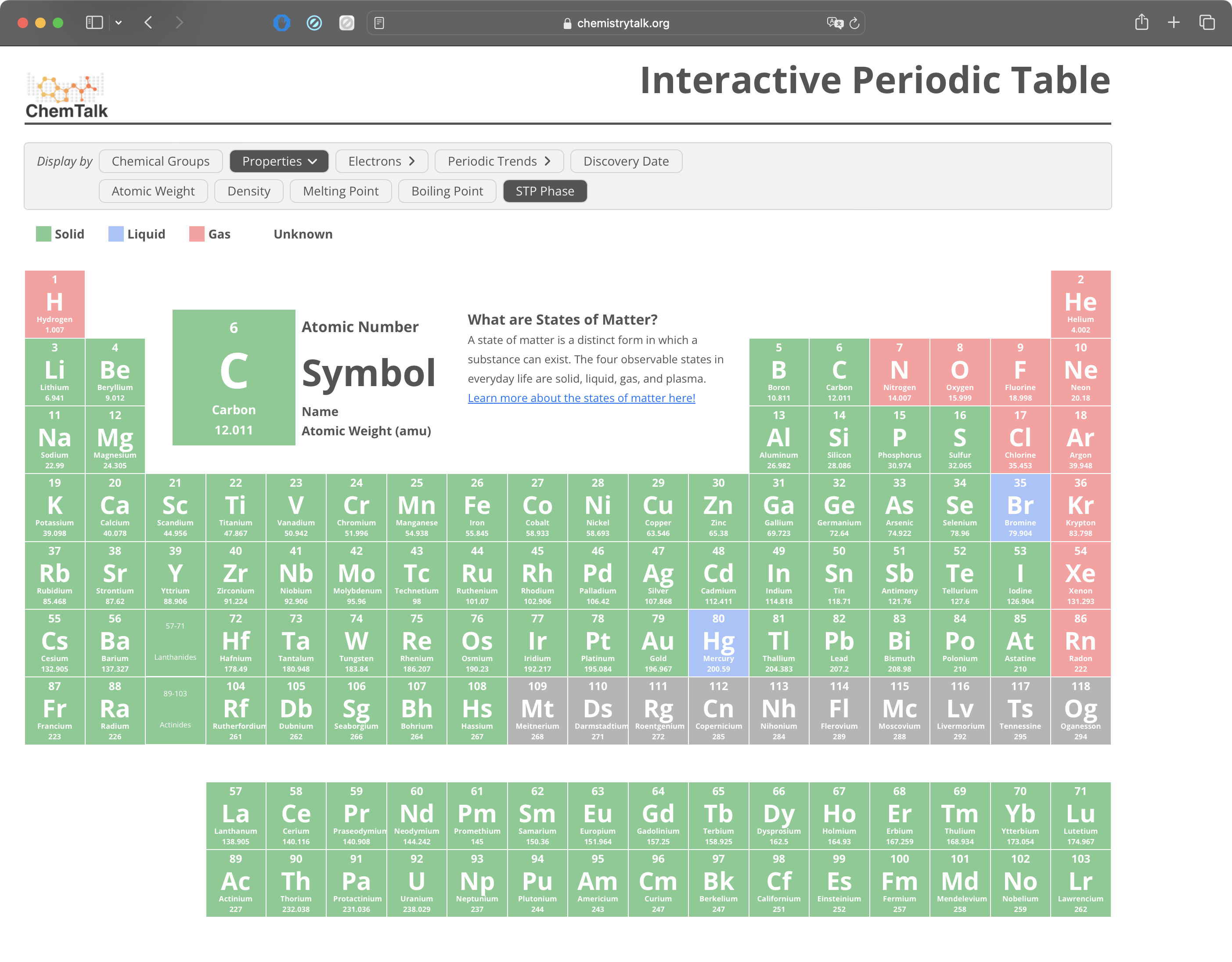Click the Plutonium element tile

click(537, 883)
